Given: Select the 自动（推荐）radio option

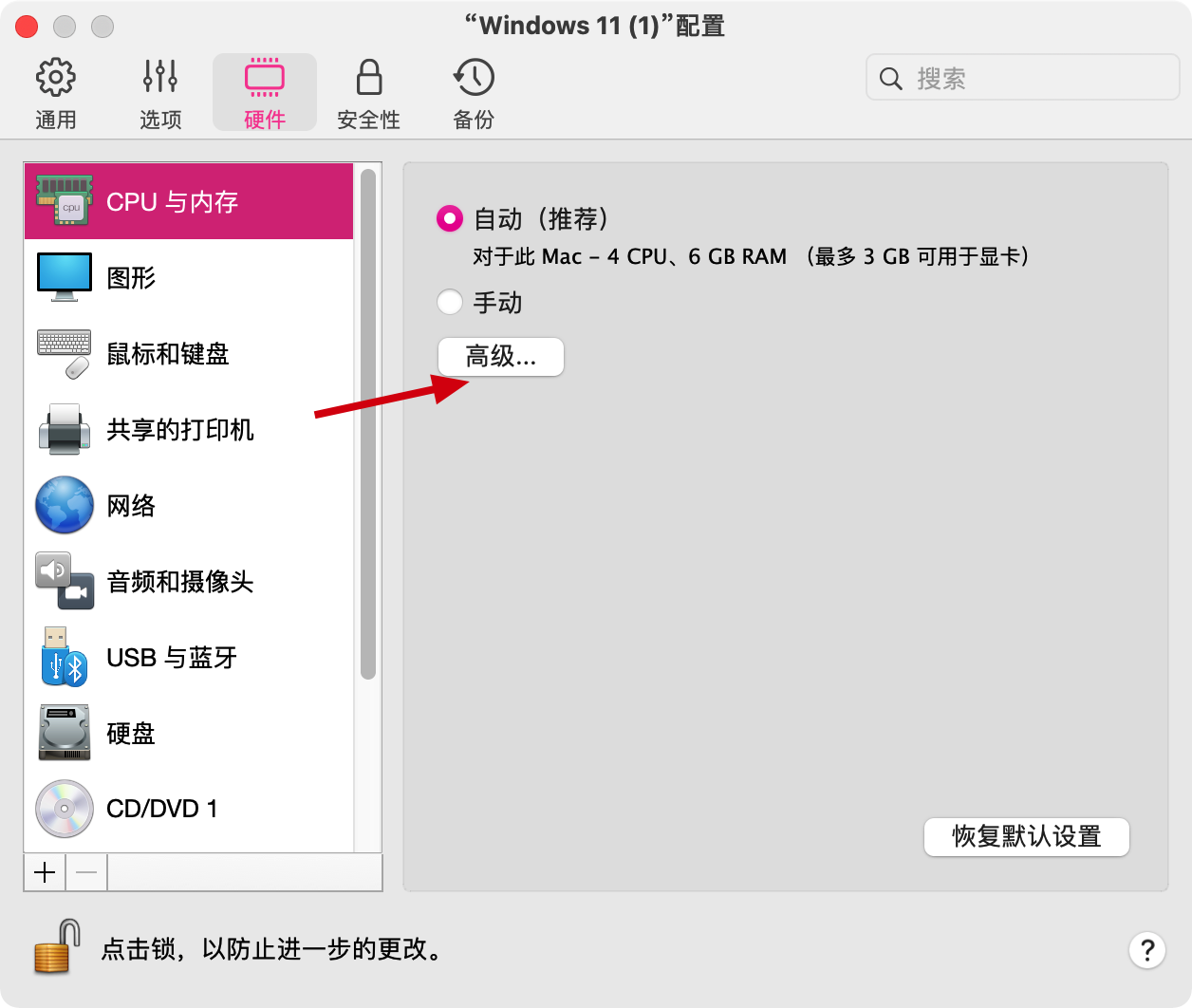Looking at the screenshot, I should tap(450, 218).
